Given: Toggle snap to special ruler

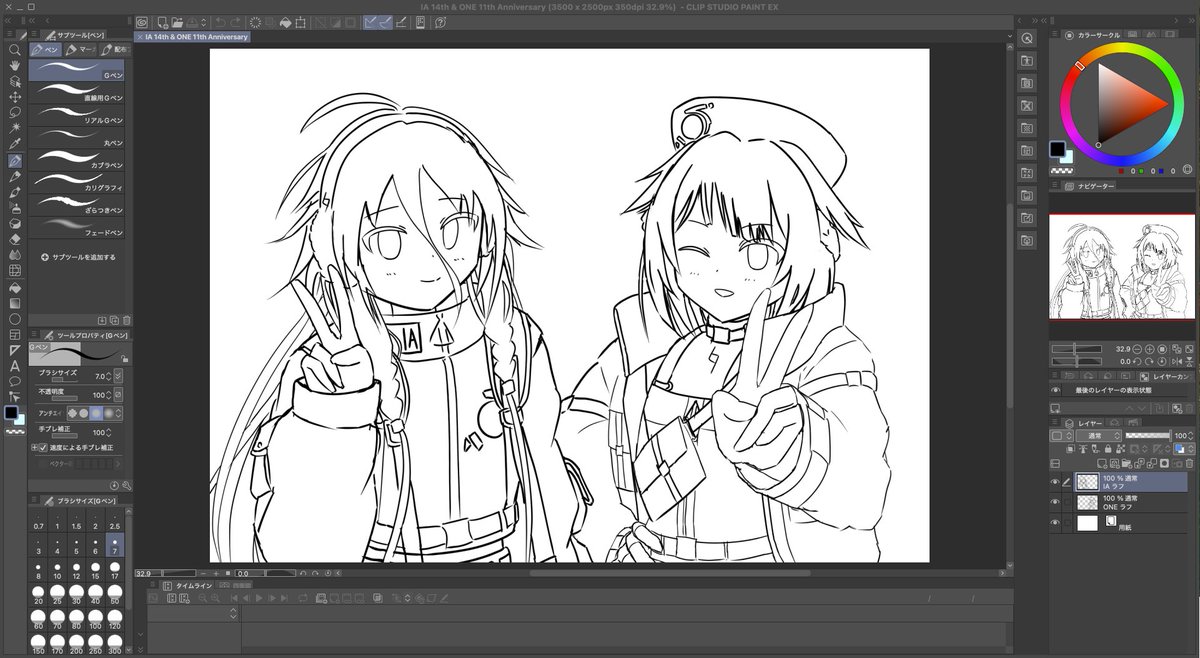Looking at the screenshot, I should [386, 22].
